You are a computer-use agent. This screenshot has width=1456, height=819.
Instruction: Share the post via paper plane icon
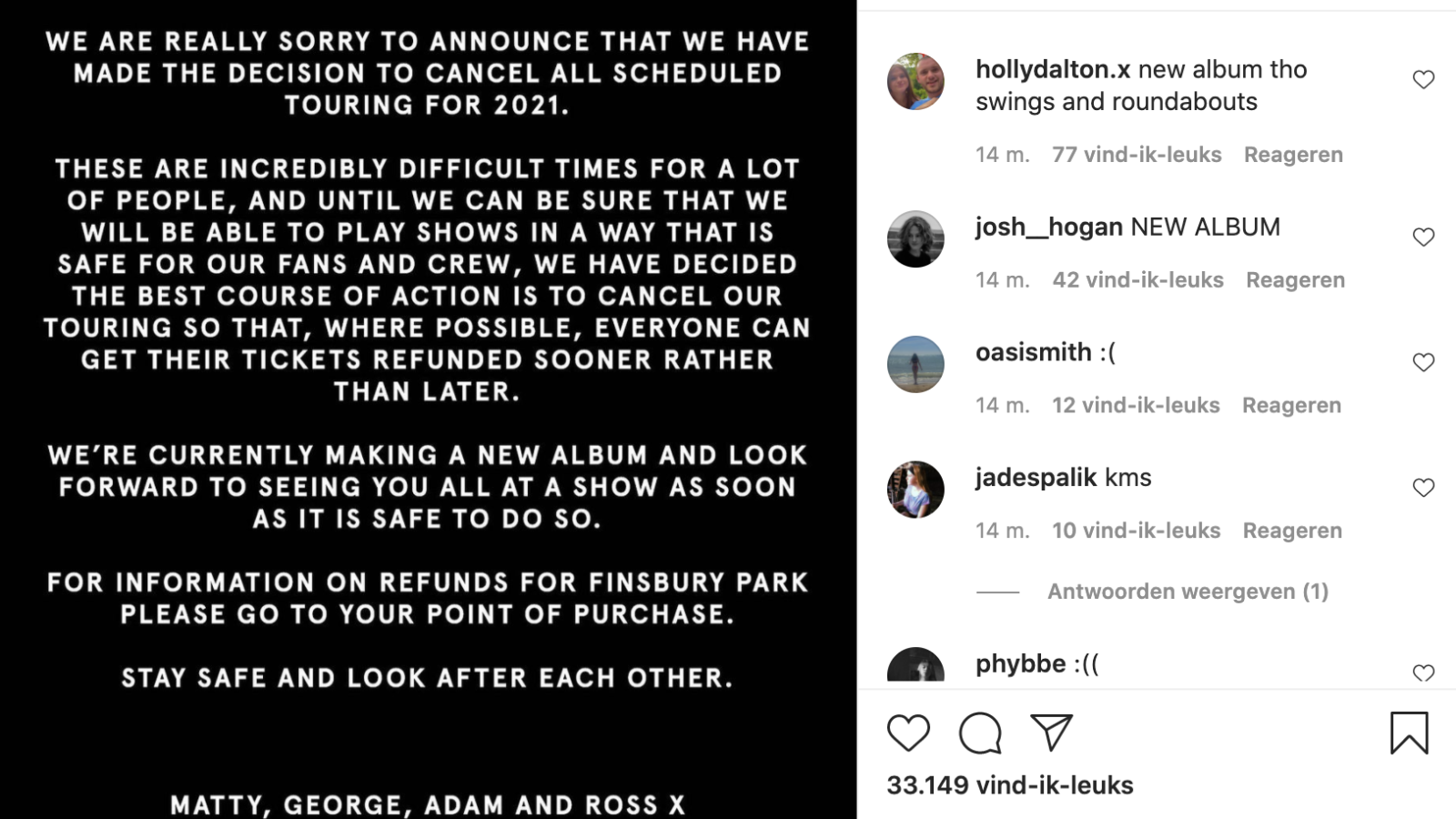coord(1051,733)
